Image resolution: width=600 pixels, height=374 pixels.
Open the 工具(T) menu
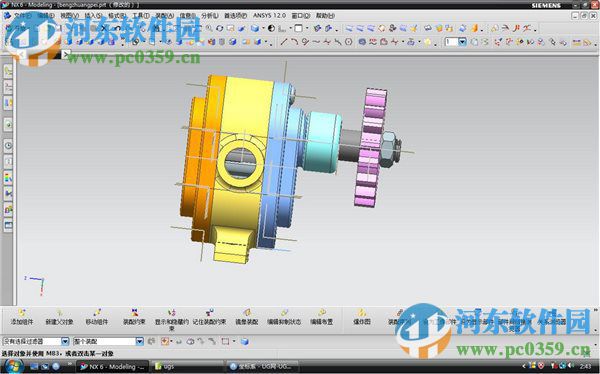coord(140,16)
